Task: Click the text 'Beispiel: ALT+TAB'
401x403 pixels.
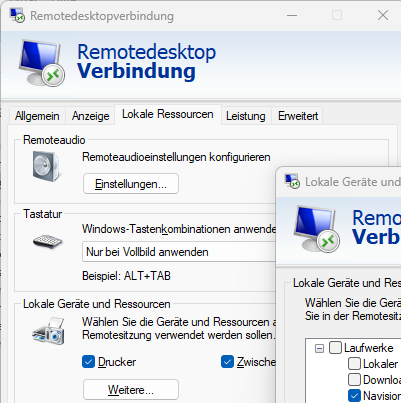Action: click(x=126, y=276)
